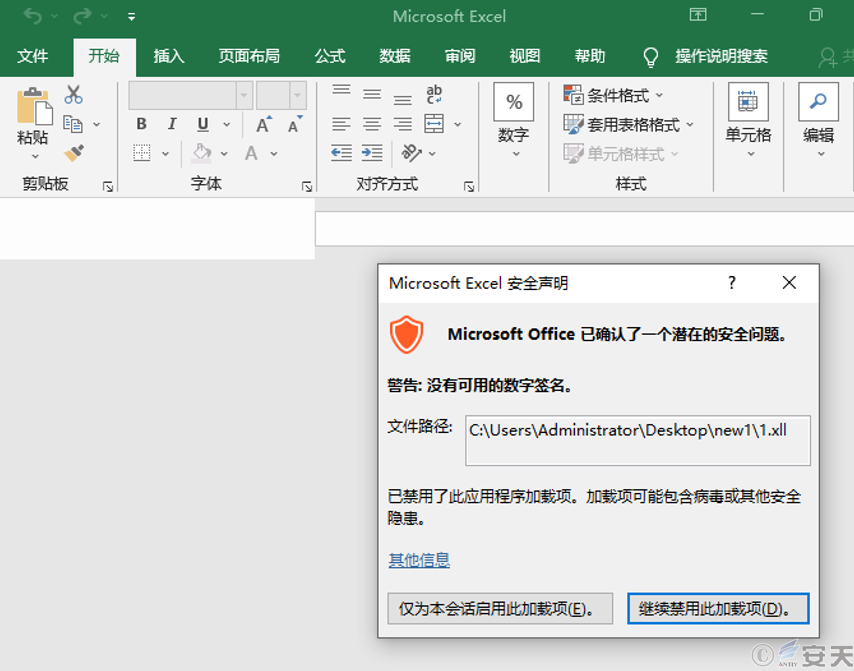
Task: Expand the Font Color dropdown arrow
Action: (x=274, y=154)
